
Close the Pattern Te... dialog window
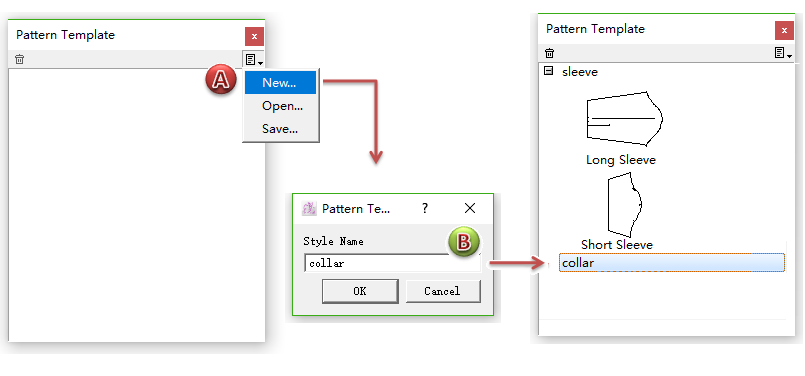tap(470, 208)
